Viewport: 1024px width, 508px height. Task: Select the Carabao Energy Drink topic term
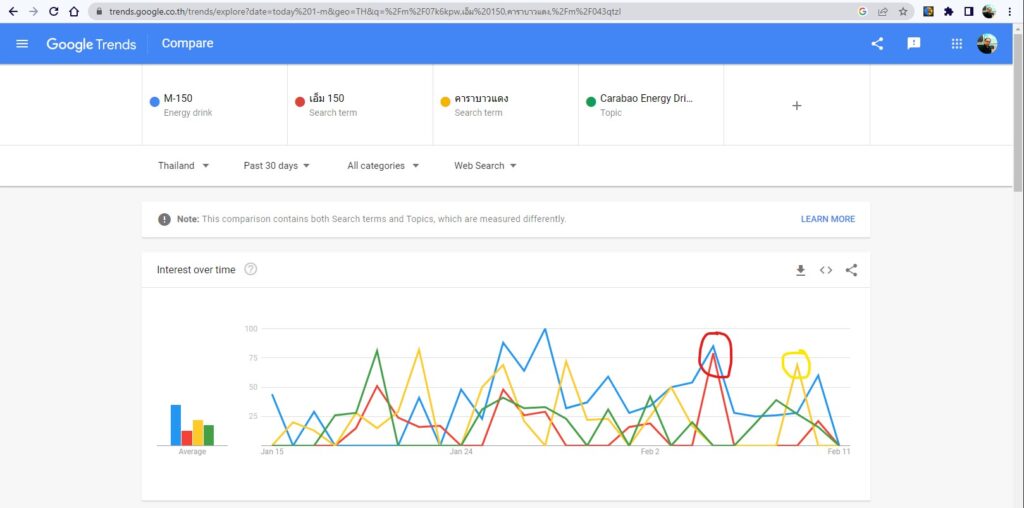click(x=651, y=105)
